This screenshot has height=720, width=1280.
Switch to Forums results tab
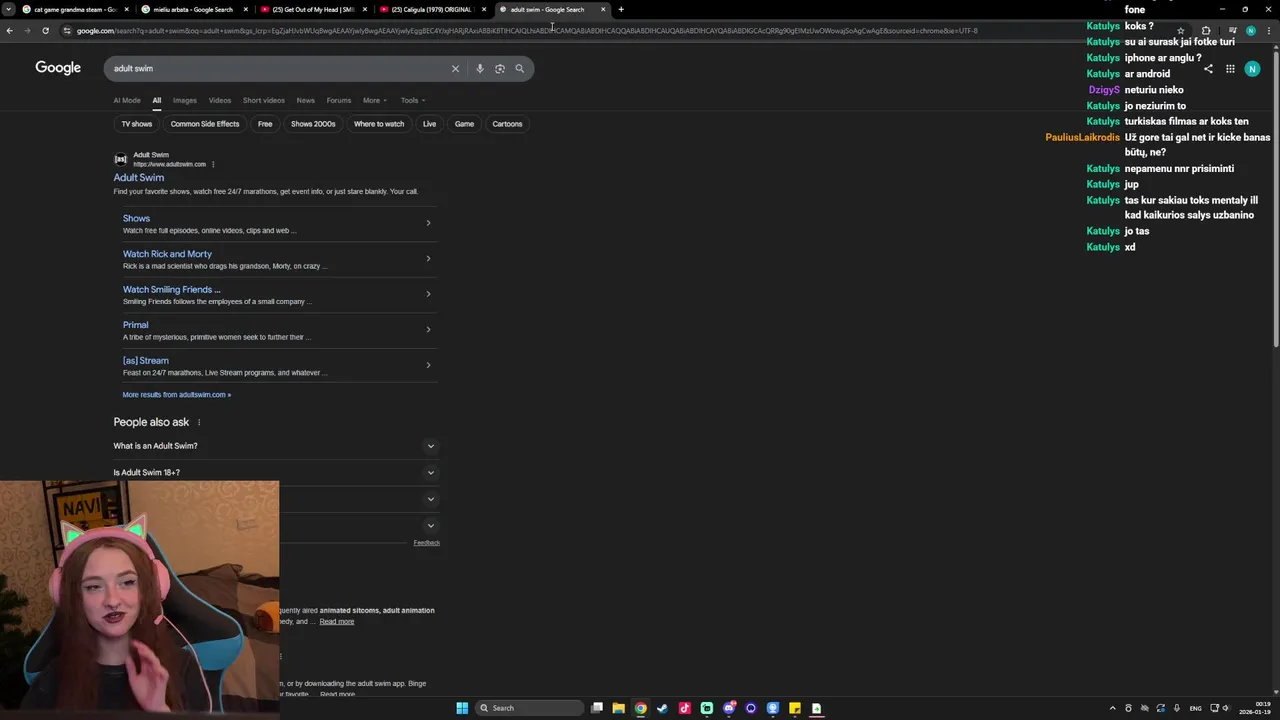(339, 100)
